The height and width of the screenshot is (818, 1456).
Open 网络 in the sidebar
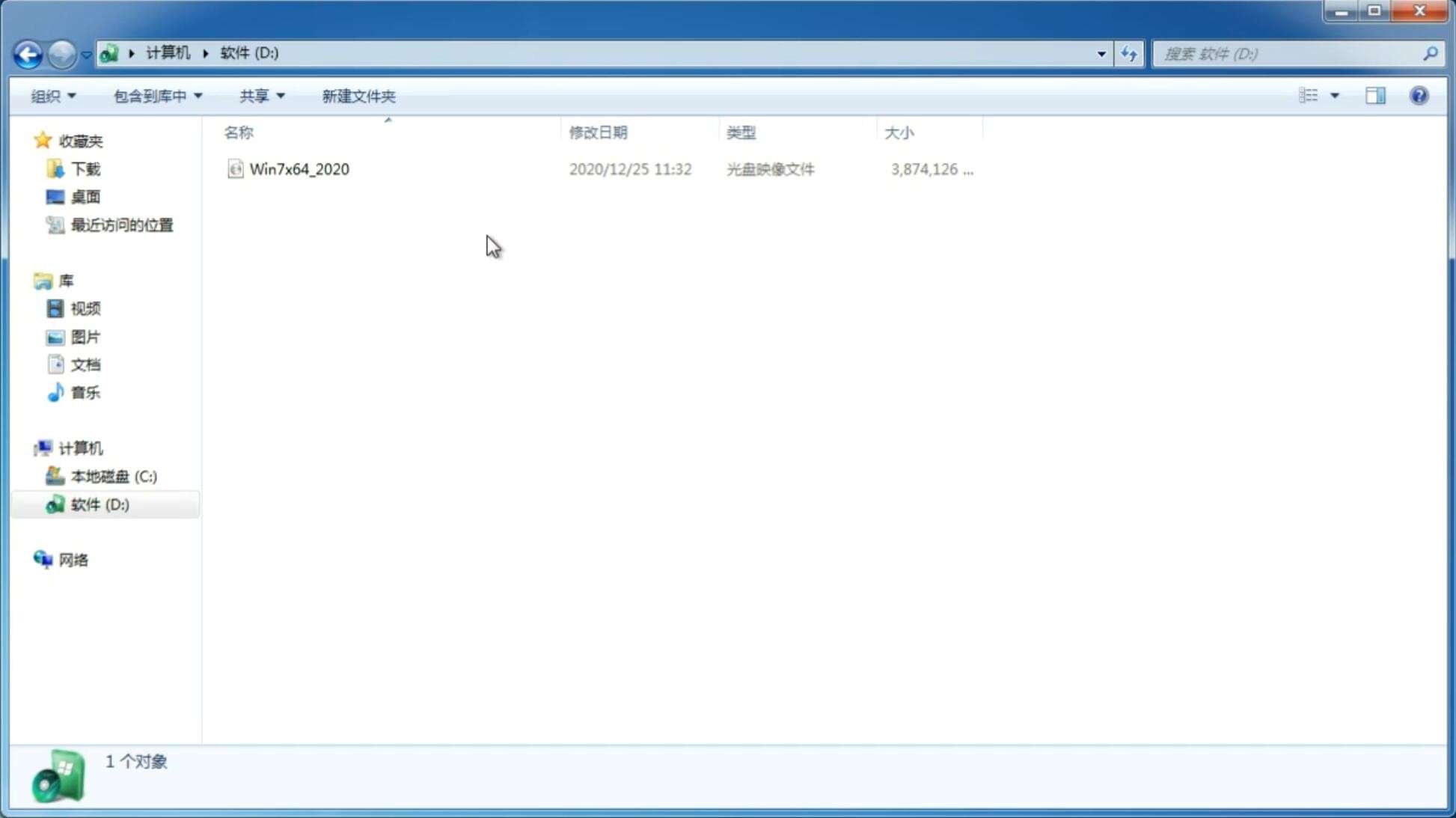74,559
